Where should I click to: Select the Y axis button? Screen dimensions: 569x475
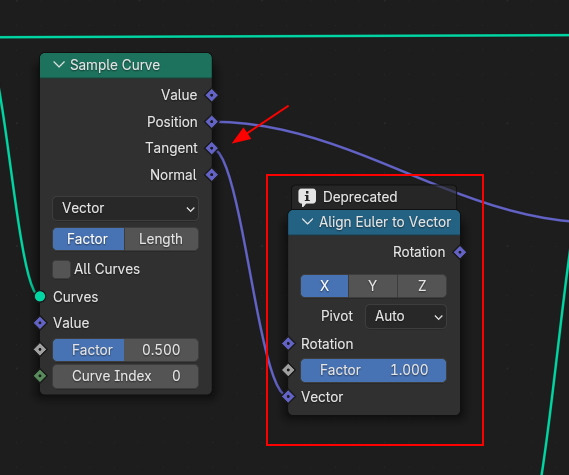[373, 286]
